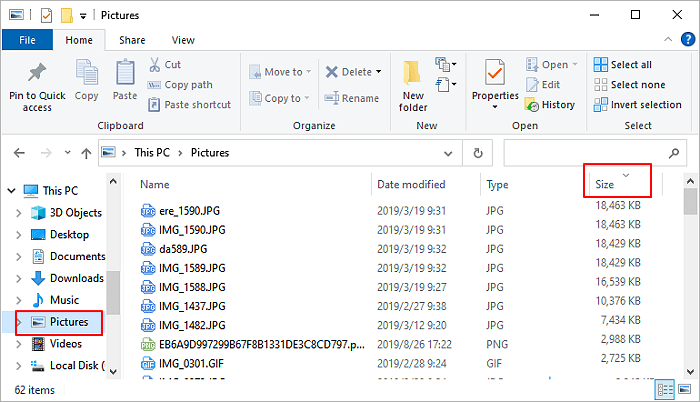This screenshot has width=700, height=402.
Task: Click the title bar properties checkmark icon
Action: pyautogui.click(x=46, y=16)
